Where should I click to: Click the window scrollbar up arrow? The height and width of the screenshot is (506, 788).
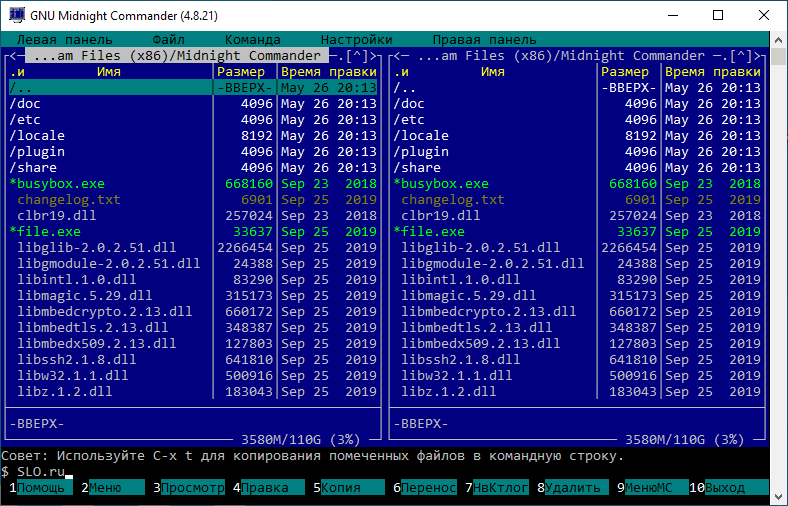(778, 40)
